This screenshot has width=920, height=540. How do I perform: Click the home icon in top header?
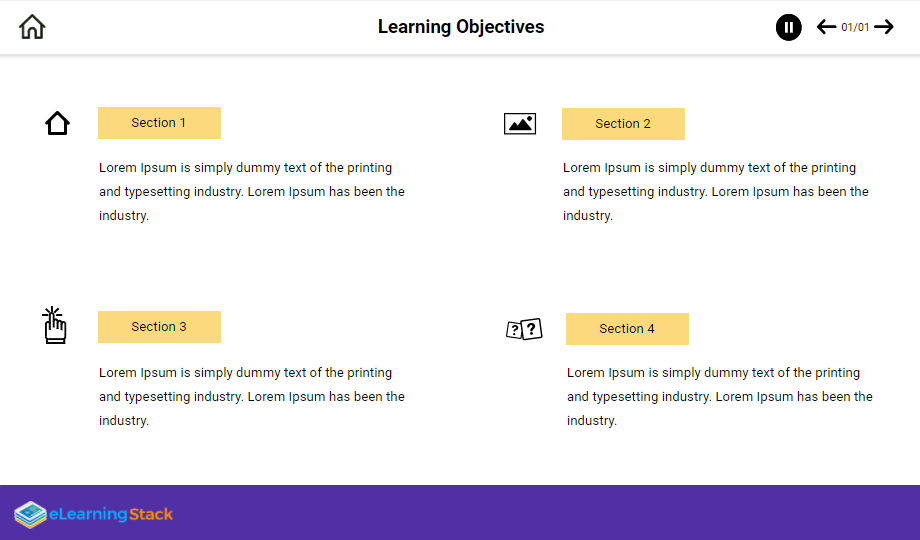pyautogui.click(x=32, y=27)
